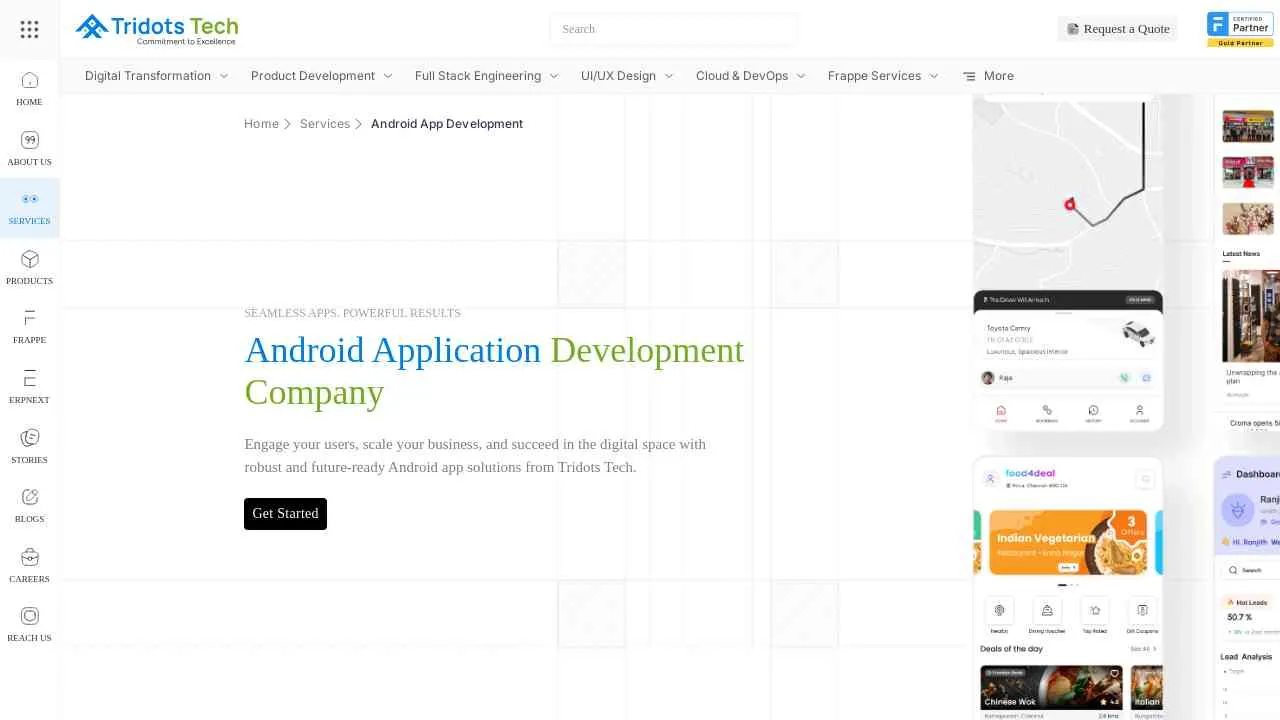The height and width of the screenshot is (720, 1280).
Task: Open Products in the sidebar
Action: [x=29, y=267]
